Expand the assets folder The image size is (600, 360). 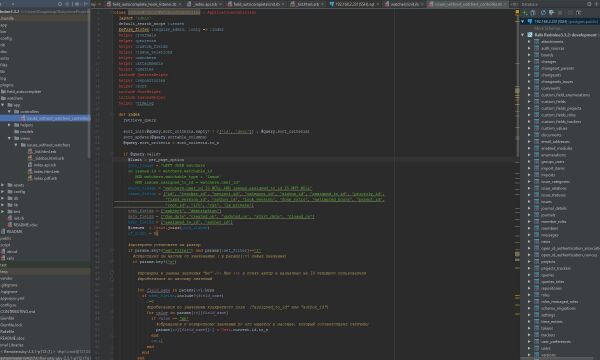pos(3,185)
